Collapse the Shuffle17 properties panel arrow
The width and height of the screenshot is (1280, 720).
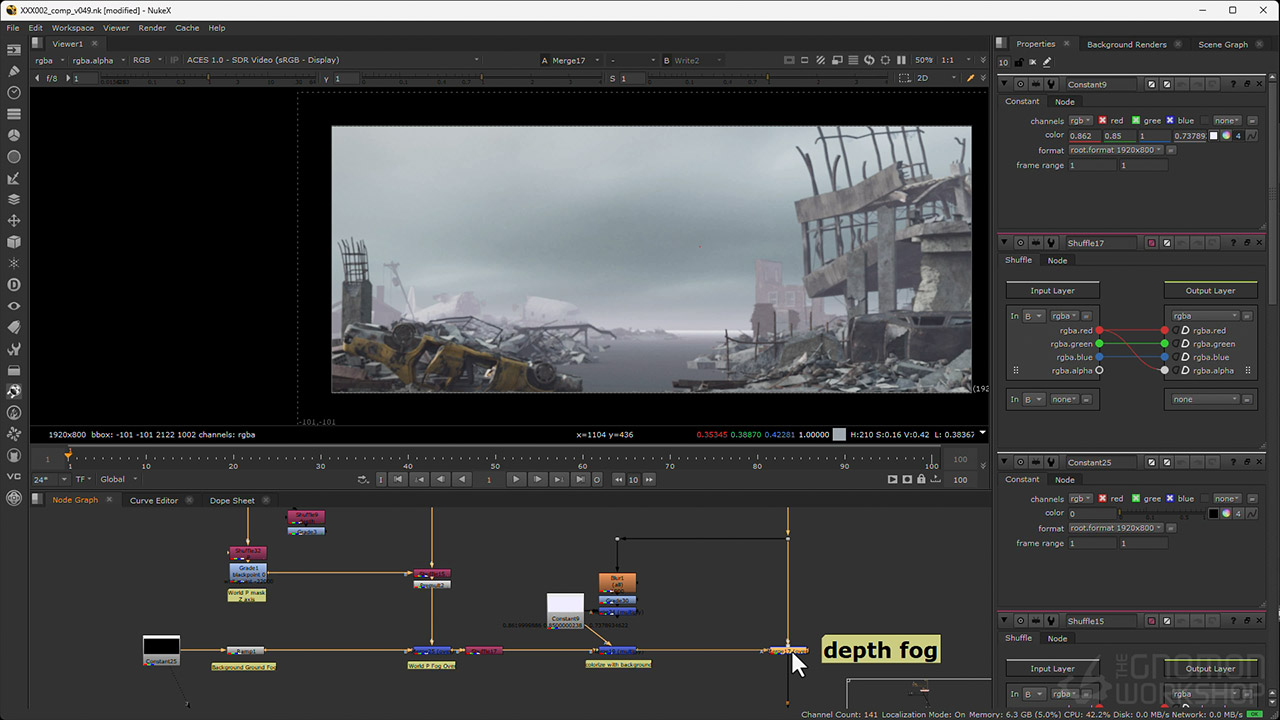[x=1006, y=243]
